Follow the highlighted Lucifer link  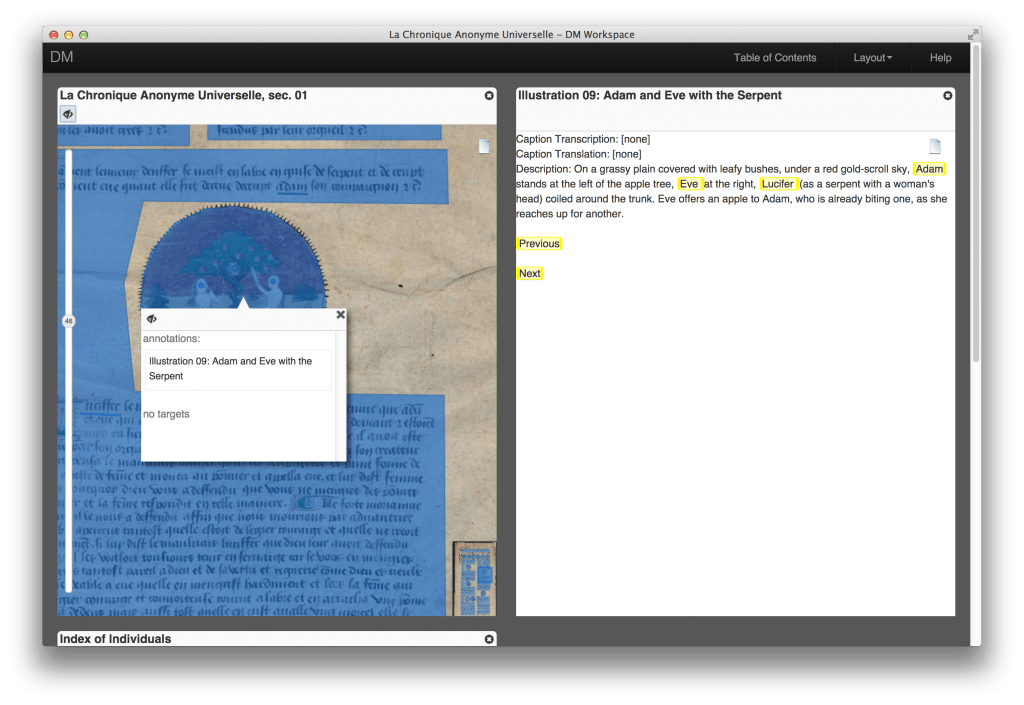[x=778, y=184]
